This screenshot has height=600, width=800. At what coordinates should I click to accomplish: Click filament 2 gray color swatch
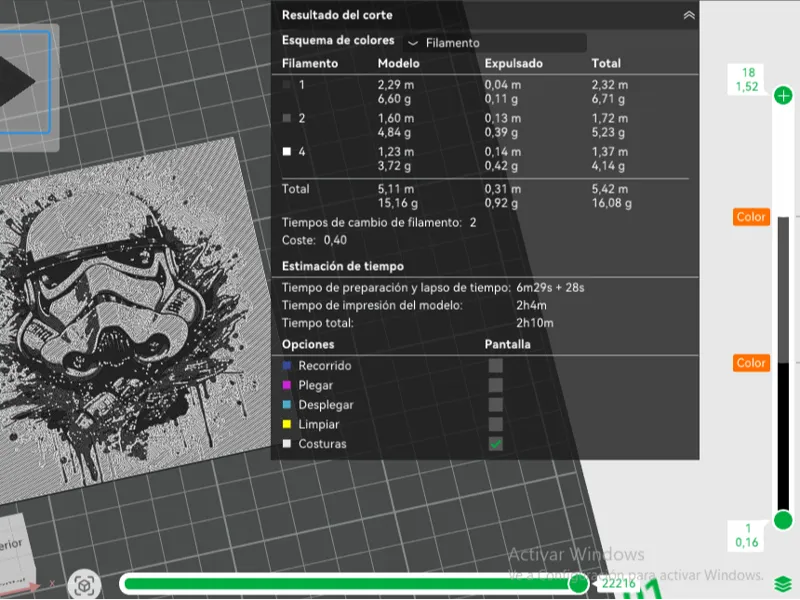tap(287, 118)
